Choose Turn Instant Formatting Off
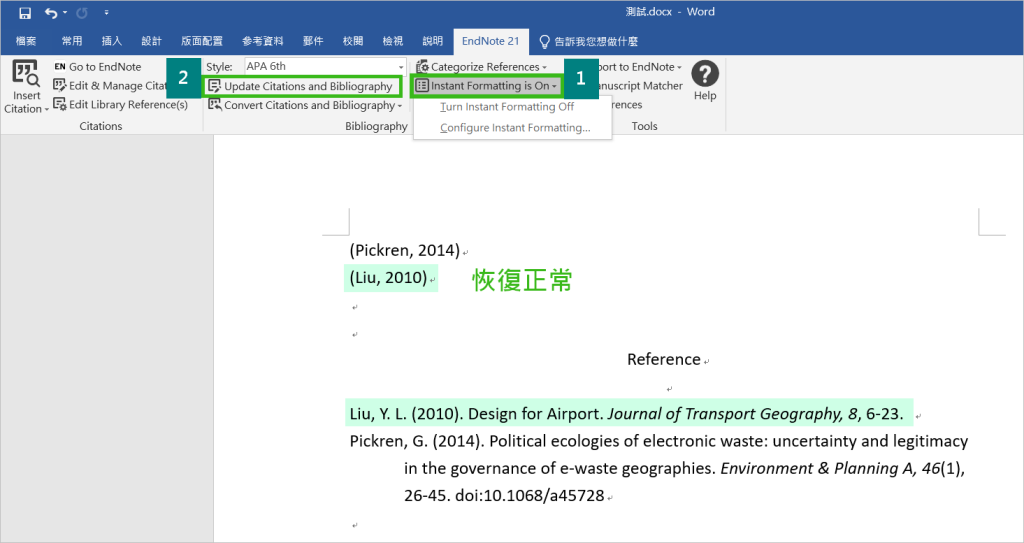This screenshot has width=1024, height=543. 507,107
